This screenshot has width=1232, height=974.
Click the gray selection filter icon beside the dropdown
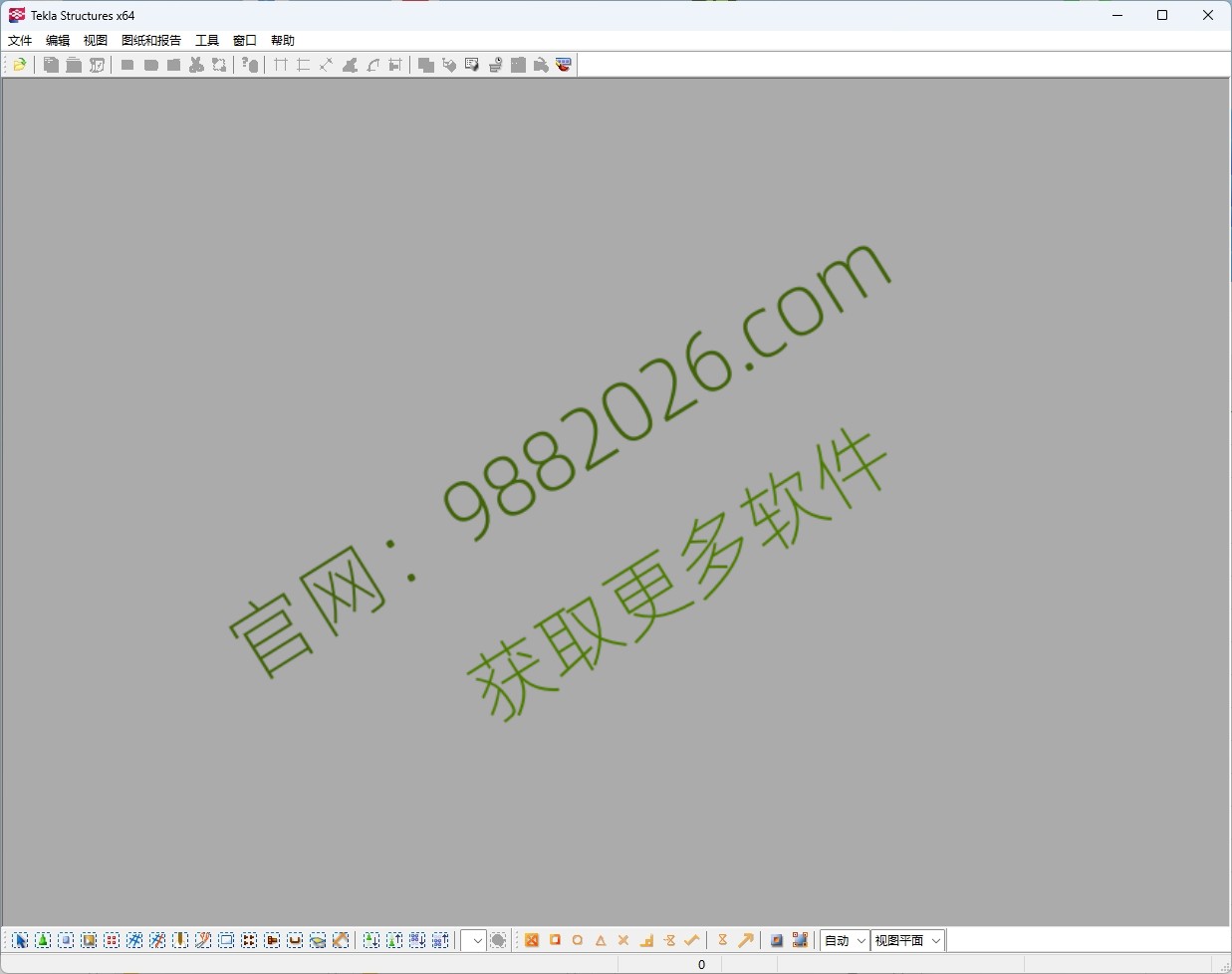499,940
